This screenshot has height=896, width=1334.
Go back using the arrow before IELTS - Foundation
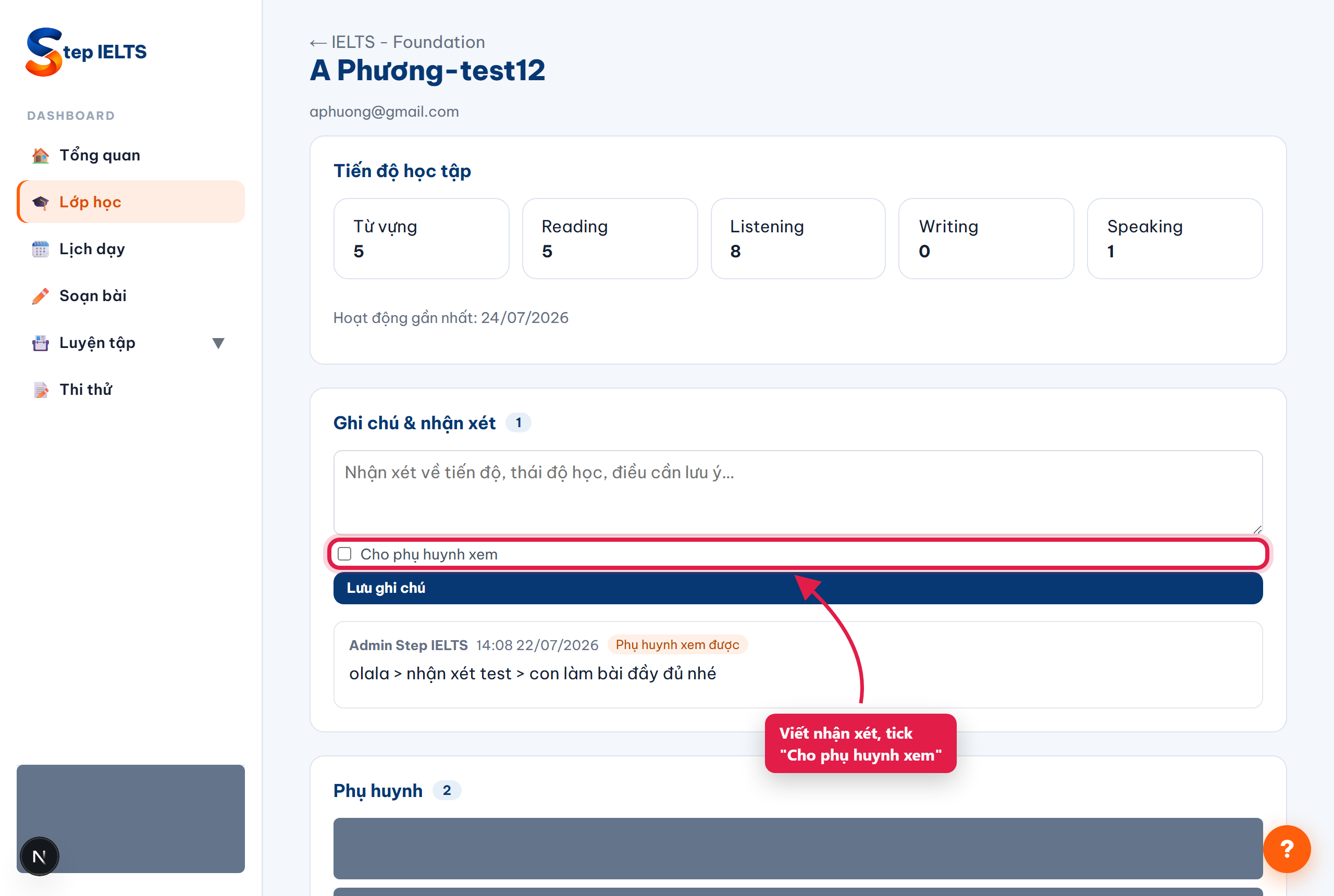click(x=318, y=43)
